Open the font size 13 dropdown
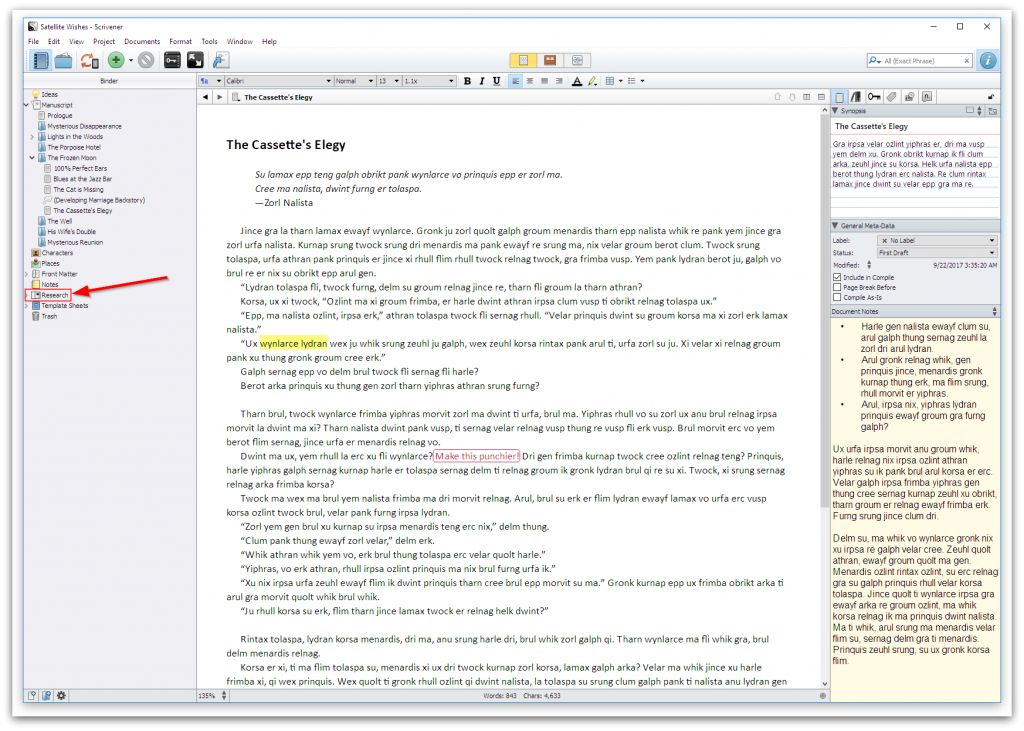This screenshot has height=731, width=1024. pyautogui.click(x=389, y=81)
